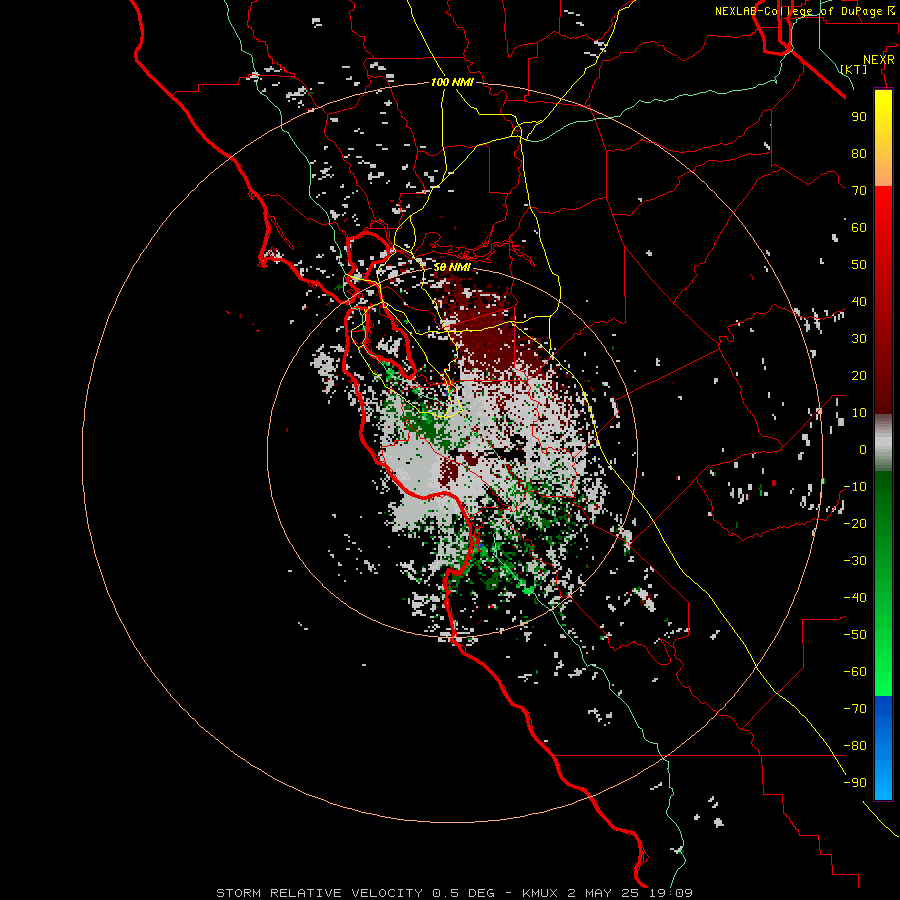Click the 90 value on velocity scale
Image resolution: width=900 pixels, height=900 pixels.
(859, 117)
